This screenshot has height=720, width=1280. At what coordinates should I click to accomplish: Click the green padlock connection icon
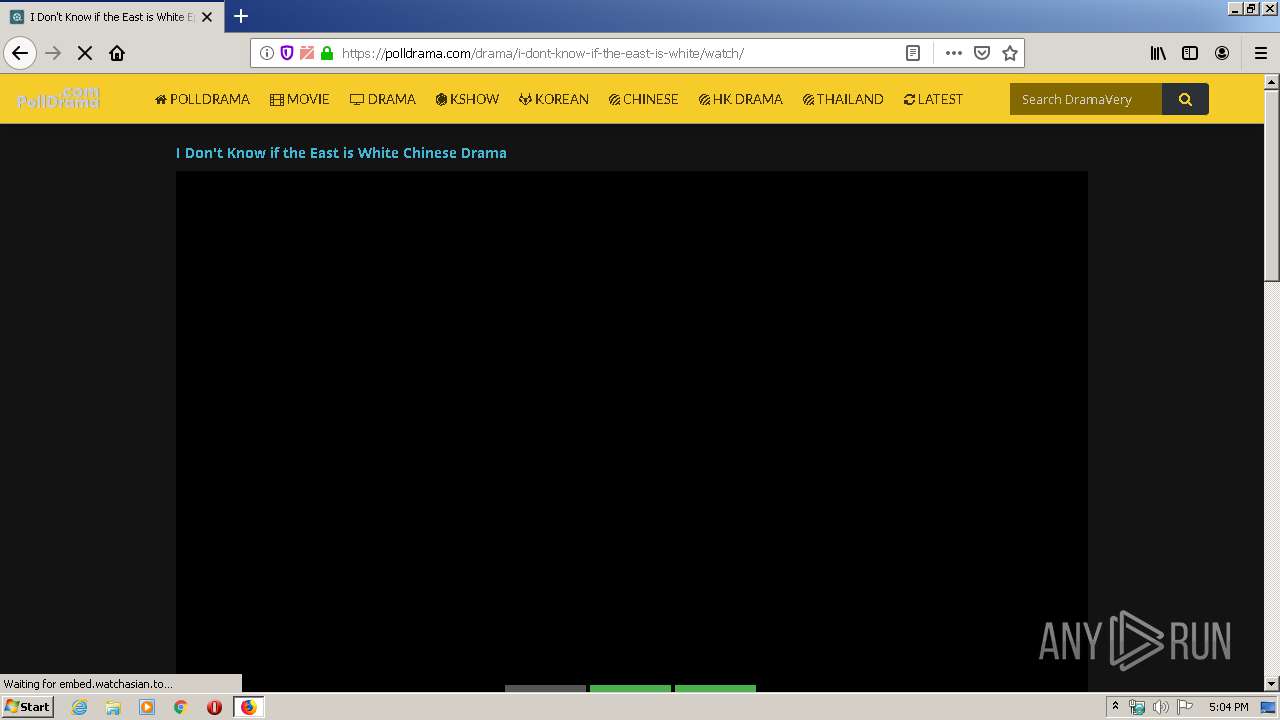pyautogui.click(x=327, y=53)
